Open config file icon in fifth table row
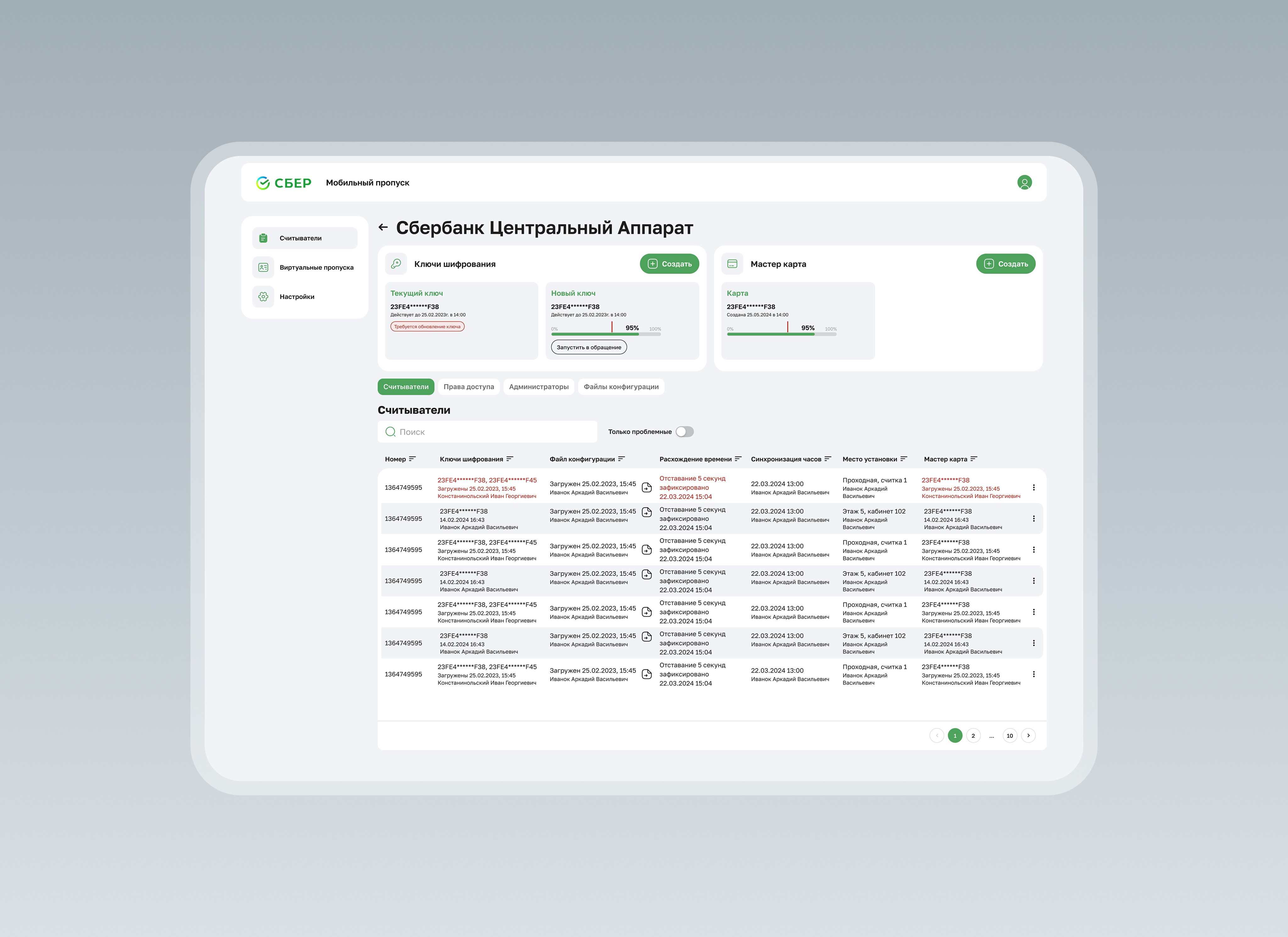The image size is (1288, 937). coord(646,612)
